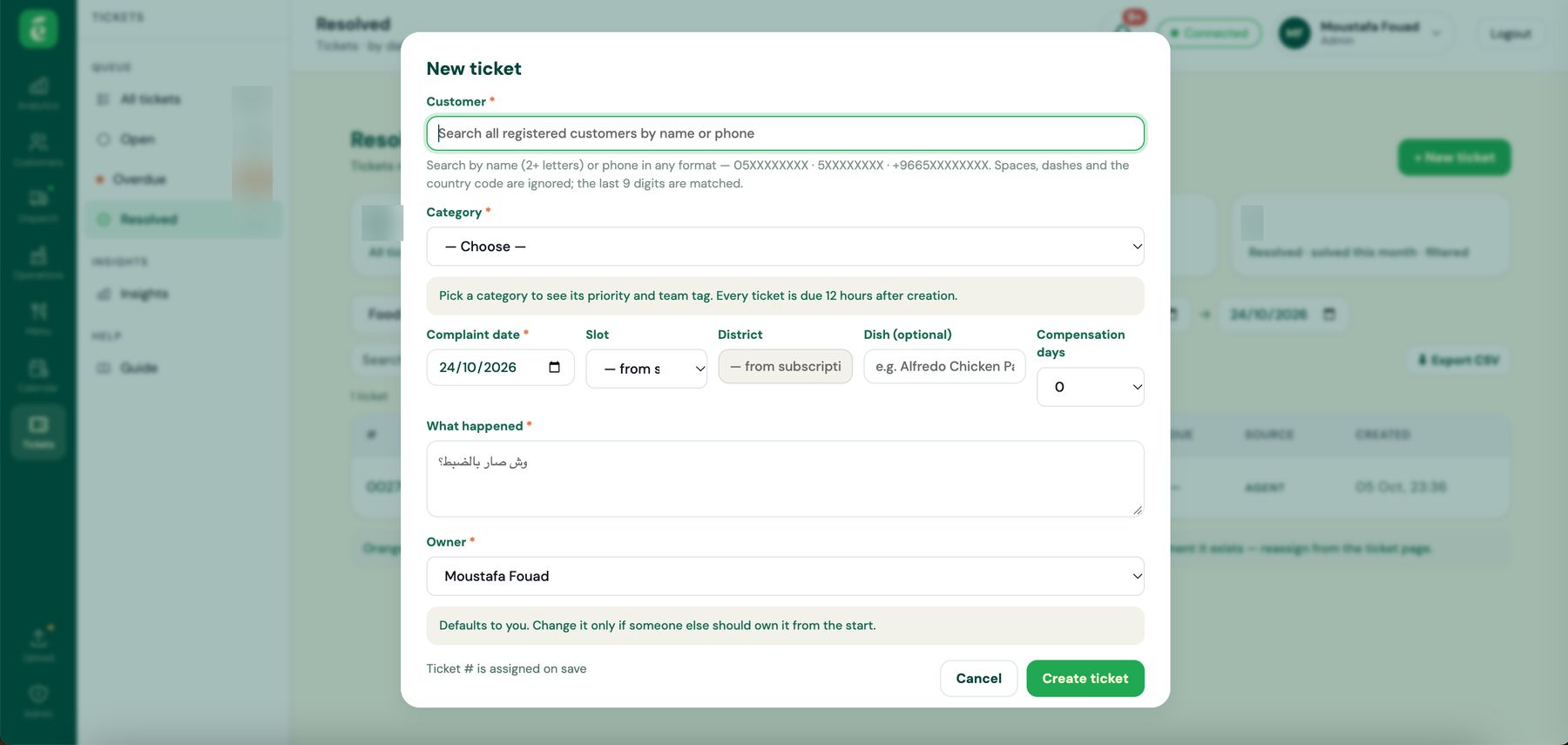Select the Resolved queue in the Tickets panel
Screen dimensions: 1568x745
pos(185,220)
